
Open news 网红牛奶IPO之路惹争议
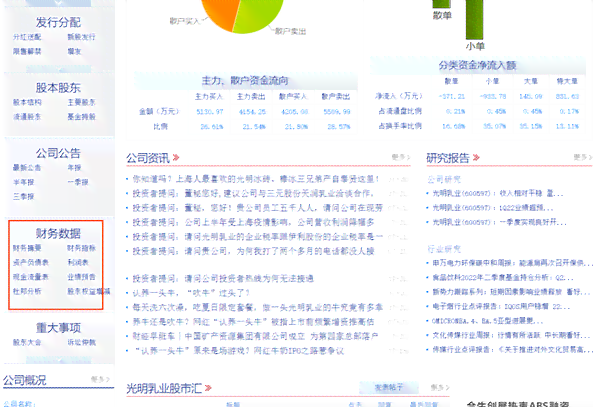pyautogui.click(x=238, y=351)
